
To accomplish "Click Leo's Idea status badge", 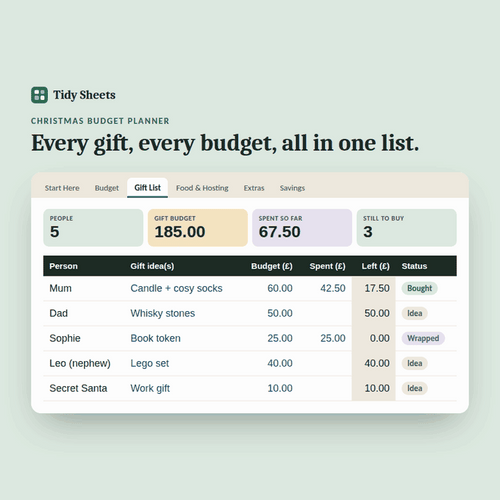I will coord(415,363).
